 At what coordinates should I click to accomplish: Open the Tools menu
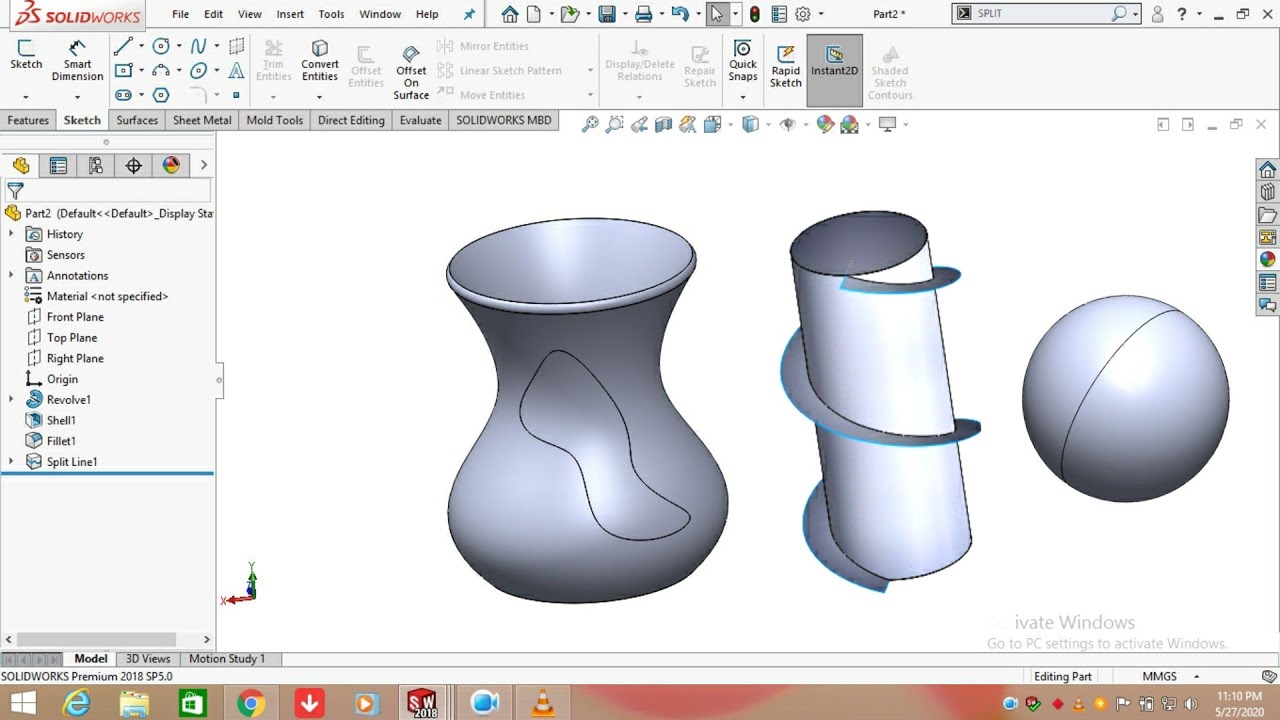331,14
